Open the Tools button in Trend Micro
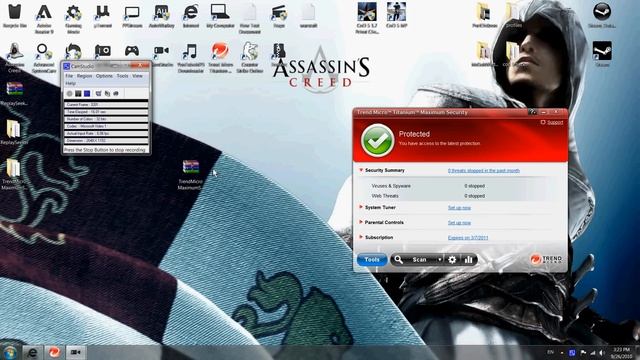 pyautogui.click(x=372, y=260)
